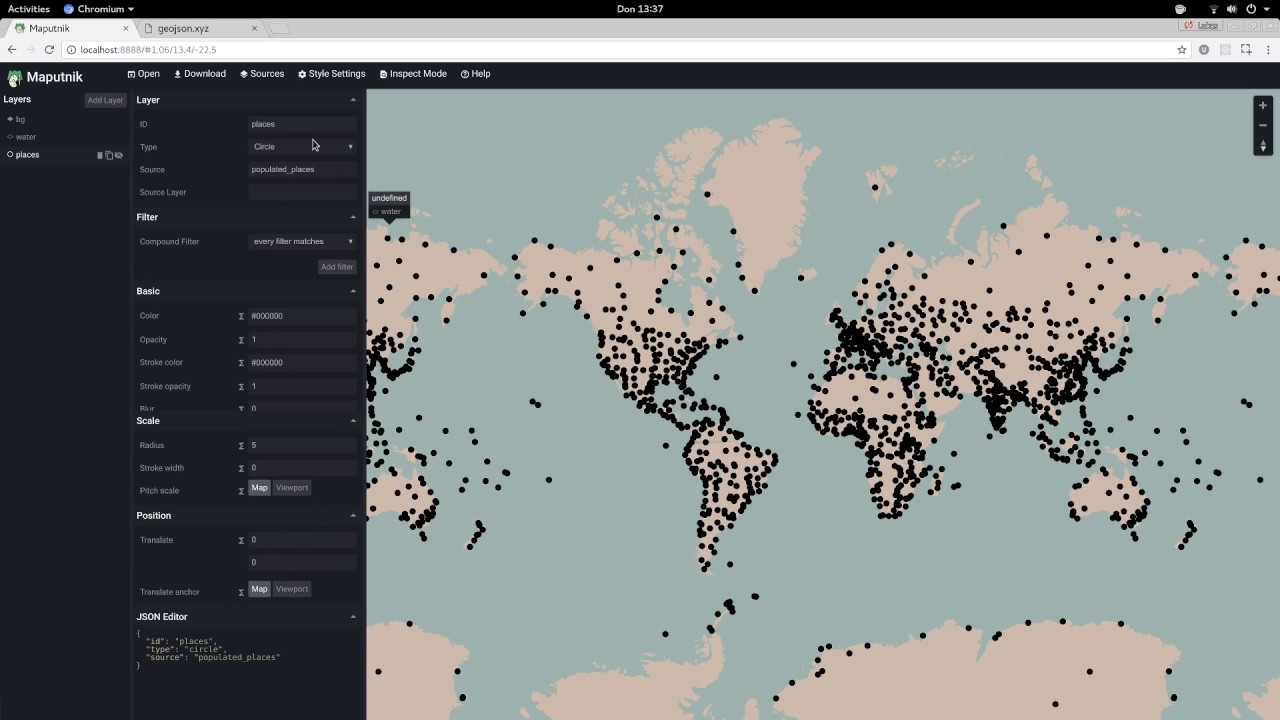Click the function icon next to Translate
1280x720 pixels.
point(241,540)
